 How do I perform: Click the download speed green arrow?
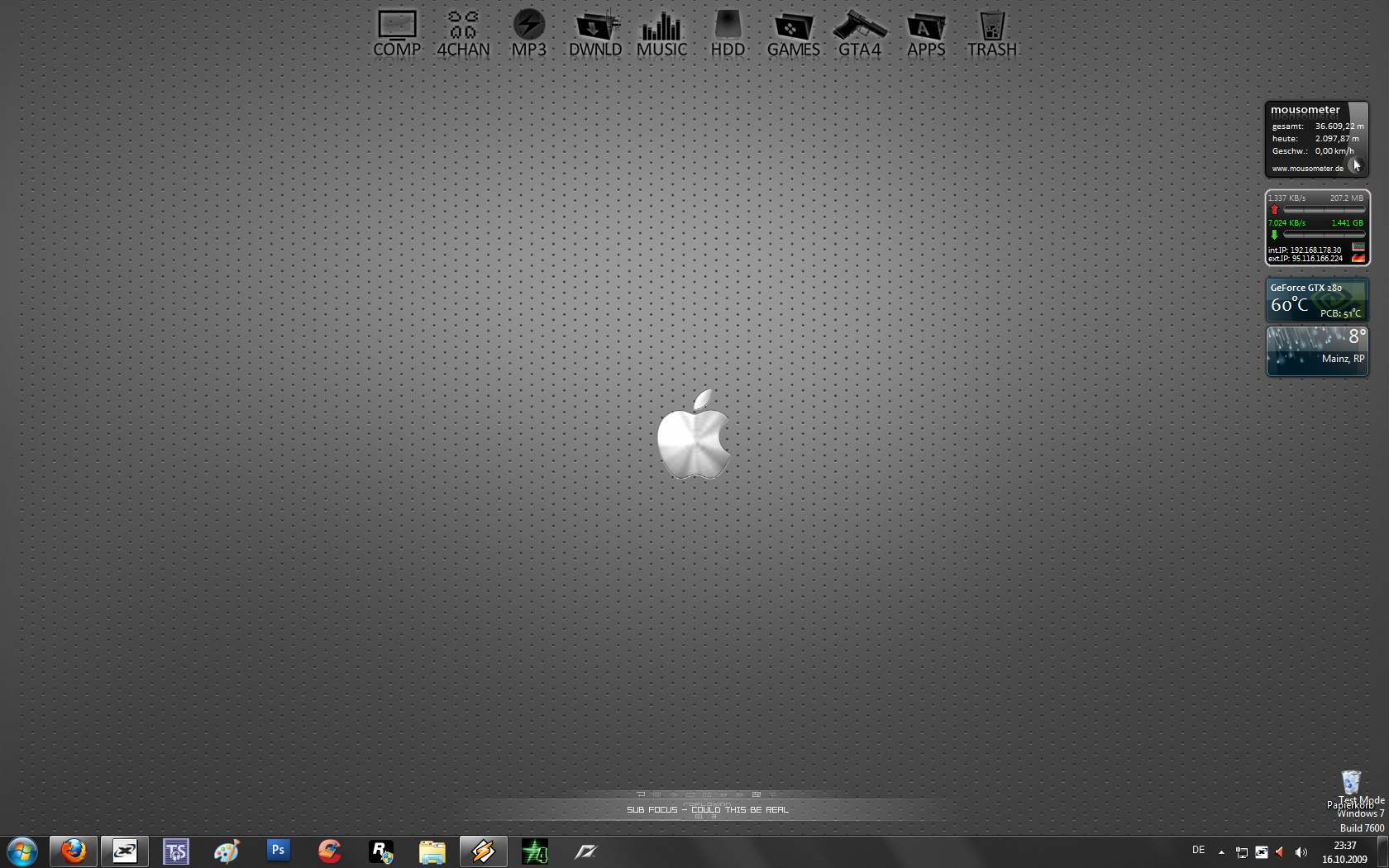click(1274, 235)
